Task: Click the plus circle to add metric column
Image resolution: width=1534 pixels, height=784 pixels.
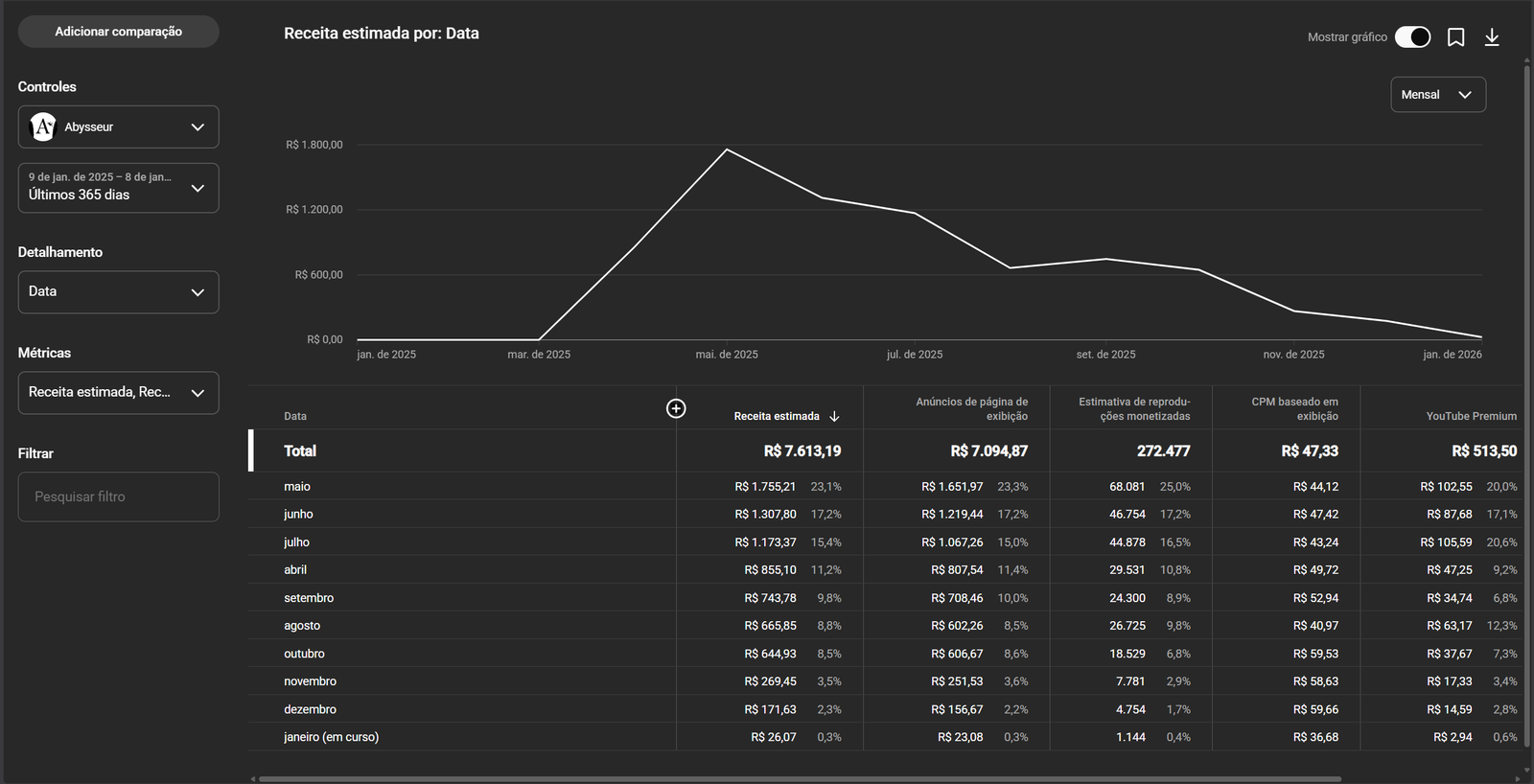Action: pyautogui.click(x=676, y=409)
